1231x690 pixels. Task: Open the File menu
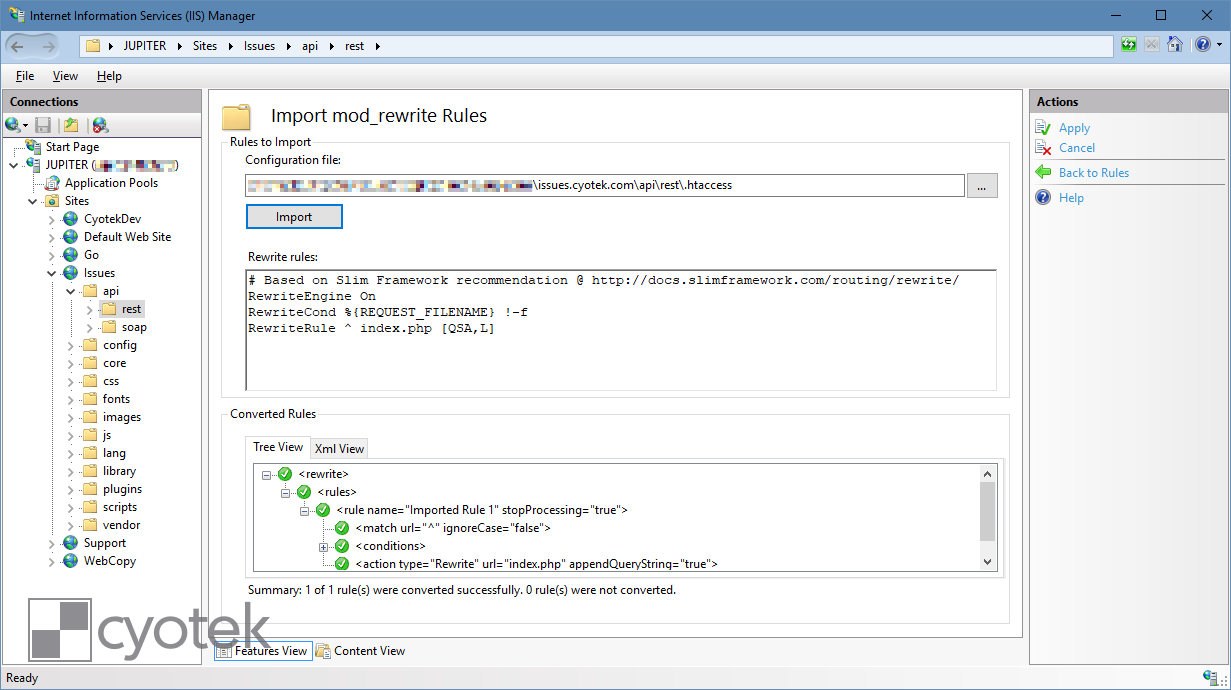tap(25, 76)
